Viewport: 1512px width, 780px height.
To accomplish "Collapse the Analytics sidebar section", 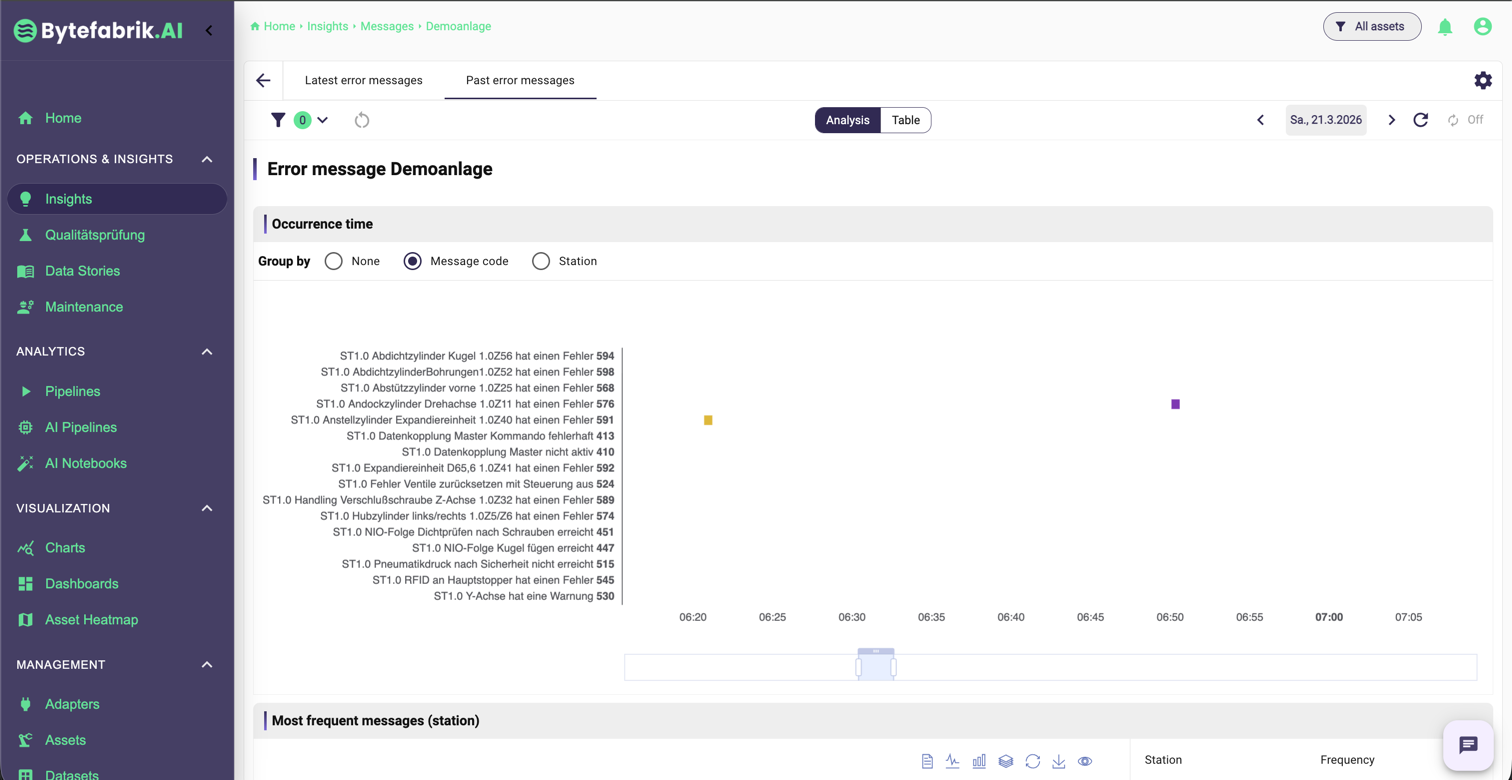I will 207,351.
